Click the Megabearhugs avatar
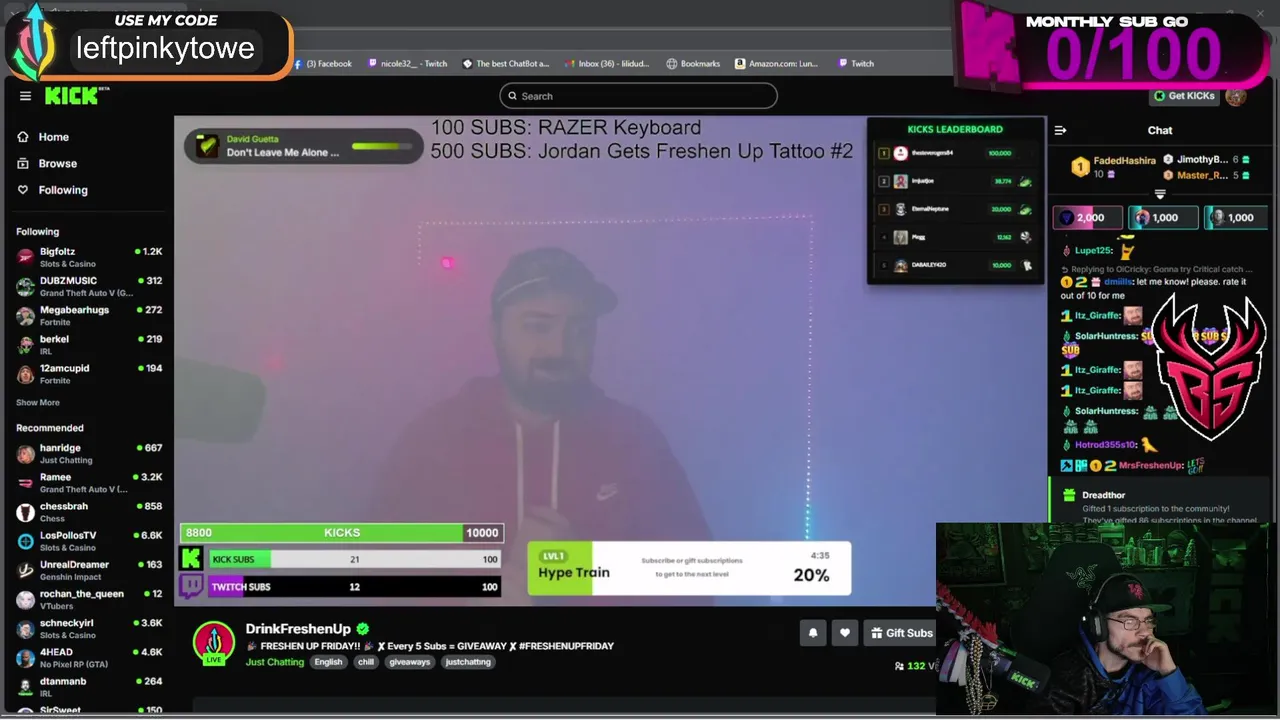 click(x=25, y=316)
